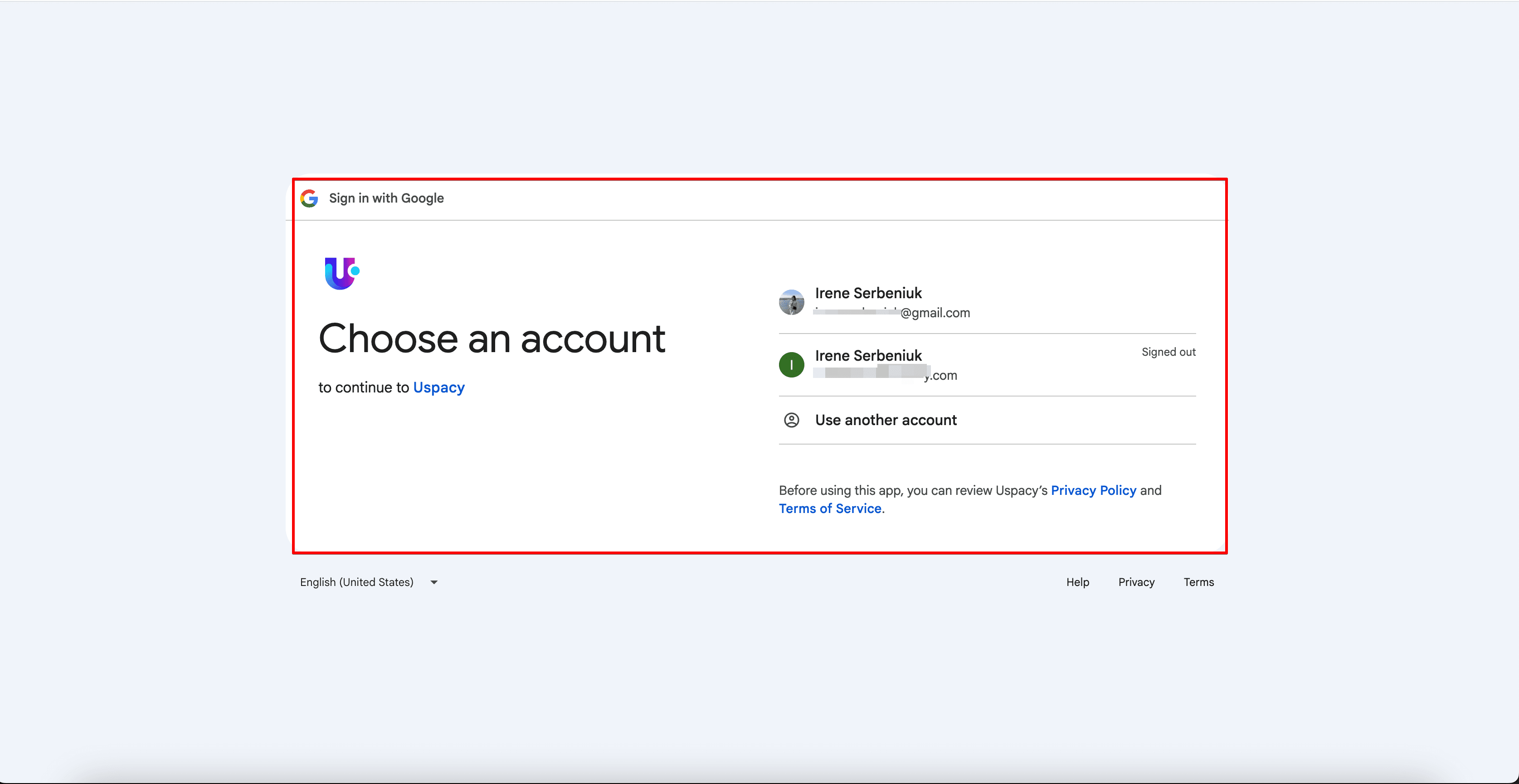1519x784 pixels.
Task: Select the green "I" avatar account
Action: pyautogui.click(x=791, y=364)
